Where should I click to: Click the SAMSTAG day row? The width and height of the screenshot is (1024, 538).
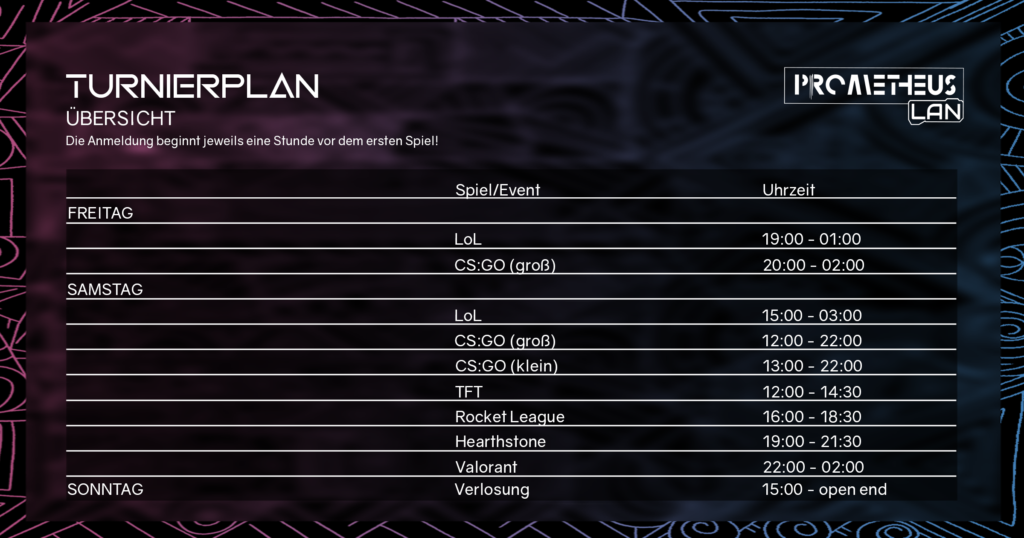click(x=511, y=289)
